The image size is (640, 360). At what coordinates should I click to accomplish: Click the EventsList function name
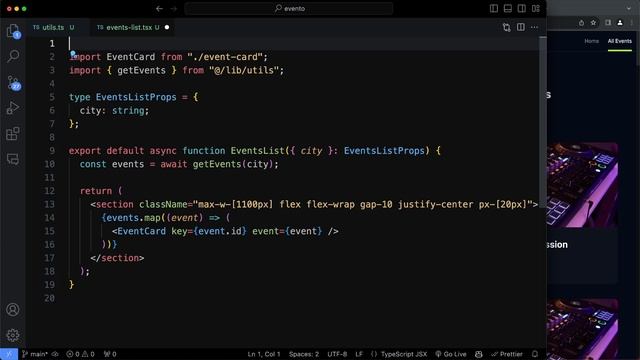pos(257,151)
